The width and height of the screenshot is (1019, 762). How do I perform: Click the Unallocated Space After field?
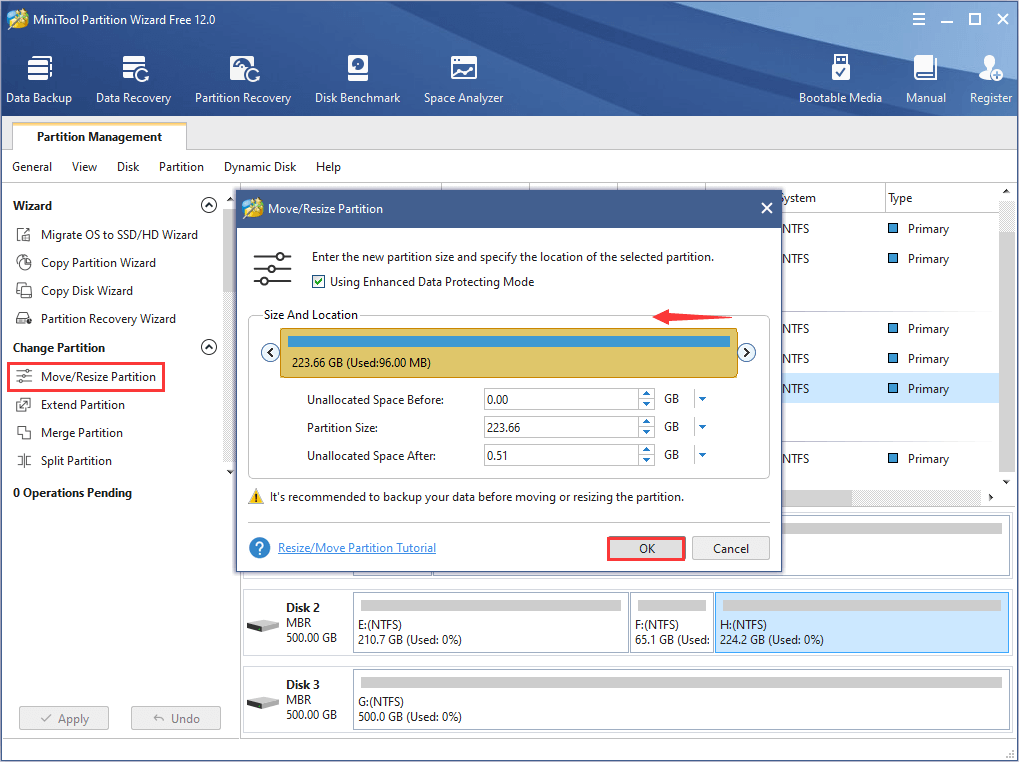[561, 455]
